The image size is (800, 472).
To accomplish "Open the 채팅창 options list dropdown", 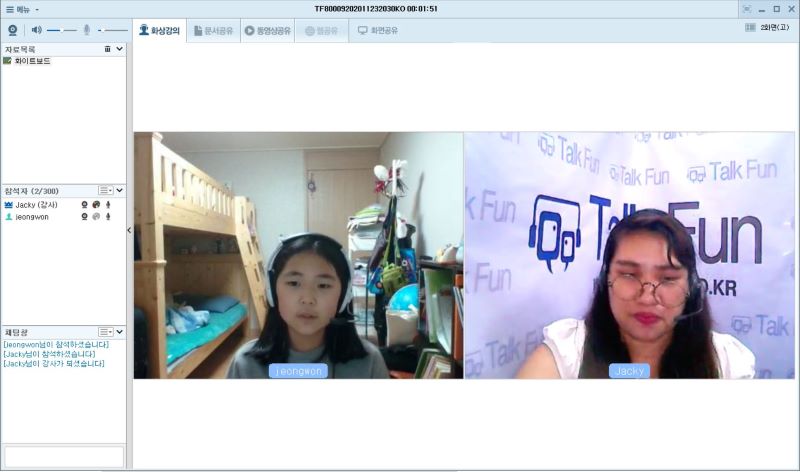I will click(x=105, y=331).
